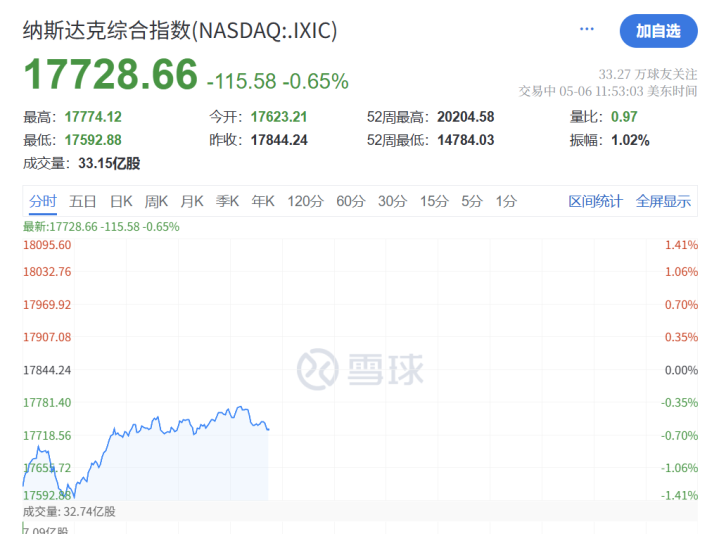Select the 1分 interval tab

click(x=506, y=201)
